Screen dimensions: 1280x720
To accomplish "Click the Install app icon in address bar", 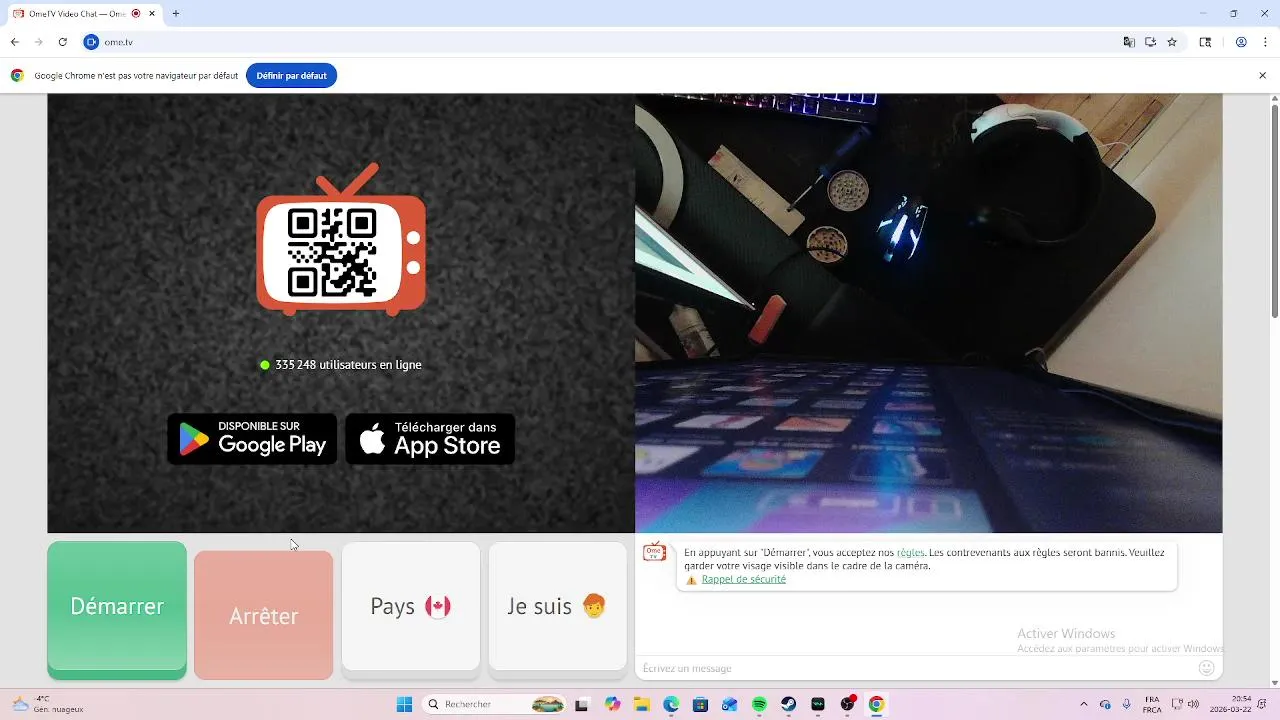I will [1151, 42].
